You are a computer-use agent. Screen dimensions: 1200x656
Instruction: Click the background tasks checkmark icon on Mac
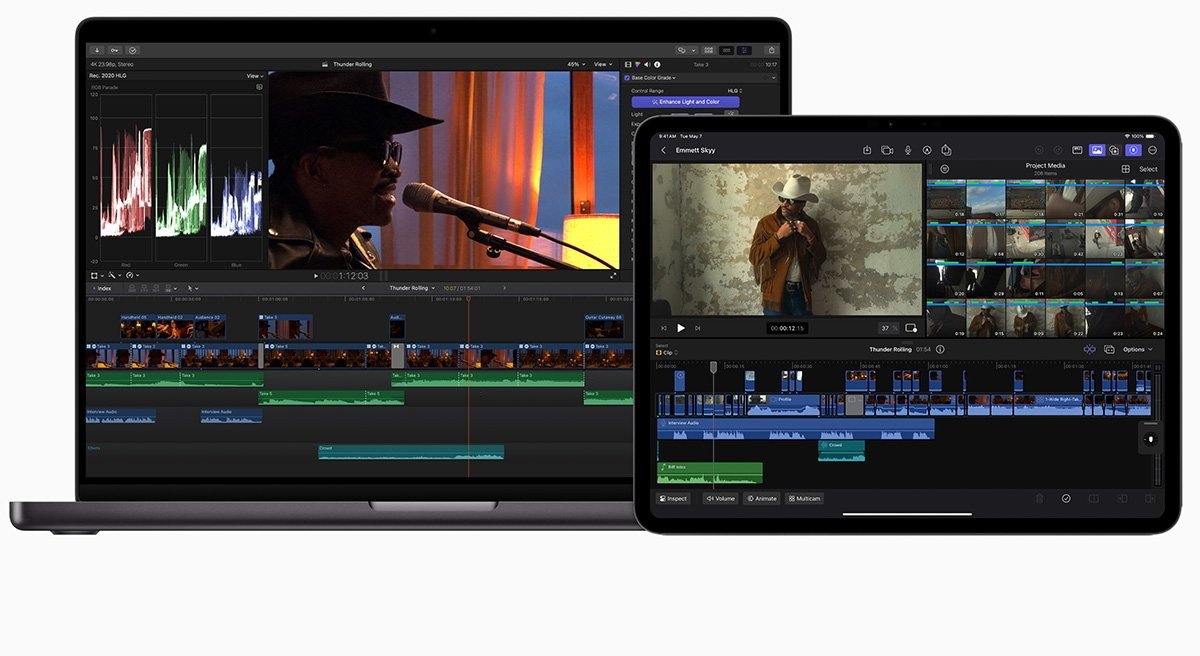coord(133,50)
